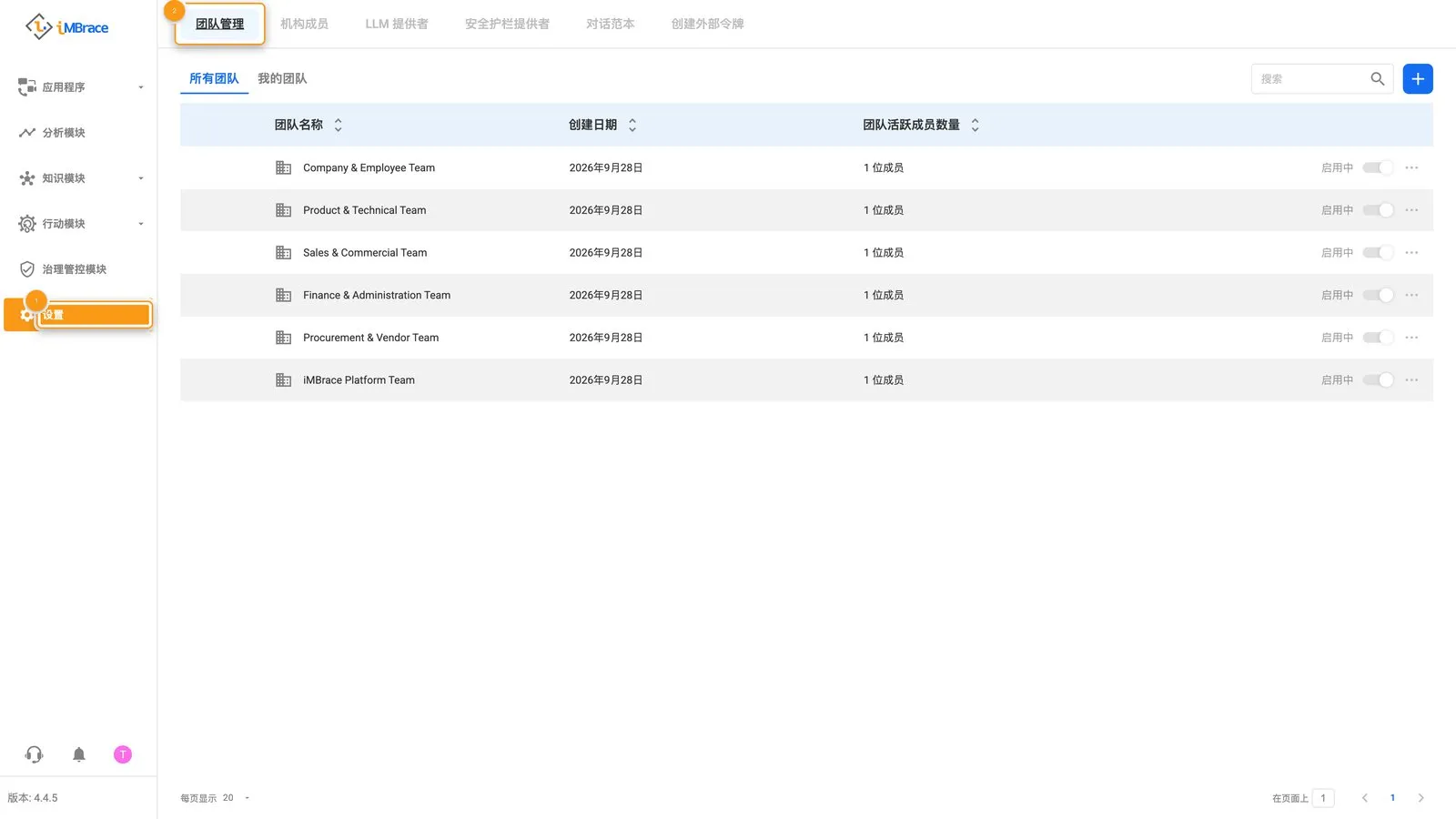Open the LLM 提供者 tab
The width and height of the screenshot is (1456, 819).
pyautogui.click(x=397, y=24)
